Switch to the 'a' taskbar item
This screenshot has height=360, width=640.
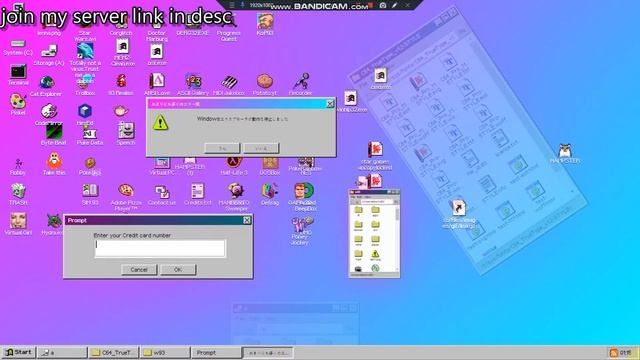tap(62, 353)
